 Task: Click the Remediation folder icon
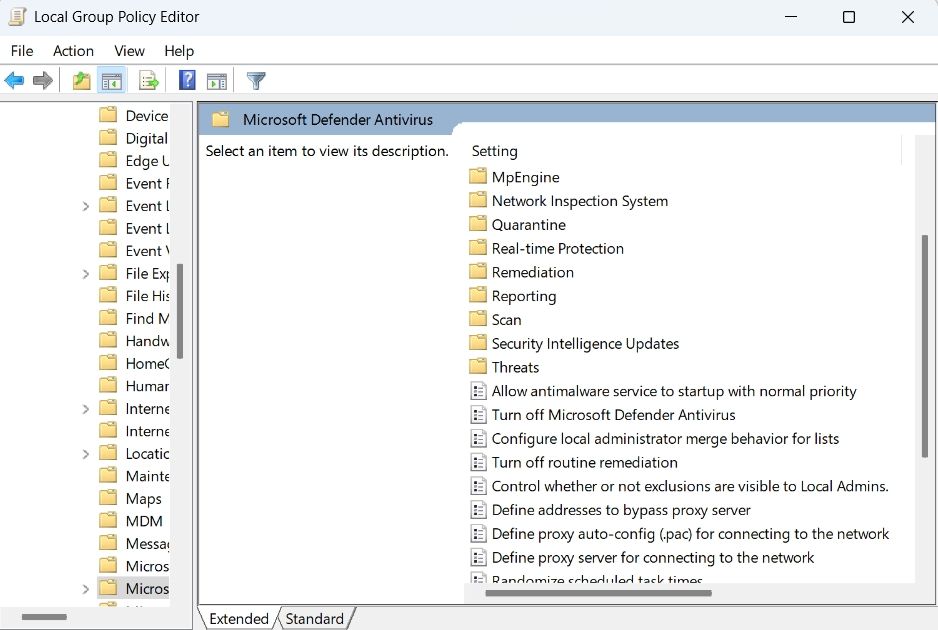(x=477, y=272)
